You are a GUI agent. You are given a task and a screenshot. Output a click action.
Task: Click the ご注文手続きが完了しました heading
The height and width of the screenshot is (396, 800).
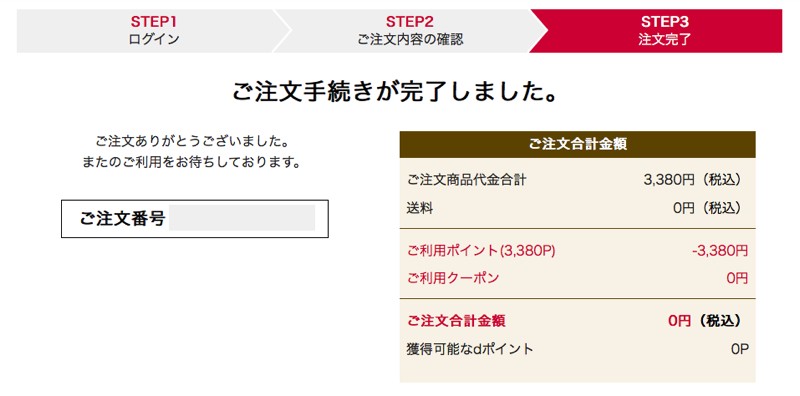[x=395, y=92]
